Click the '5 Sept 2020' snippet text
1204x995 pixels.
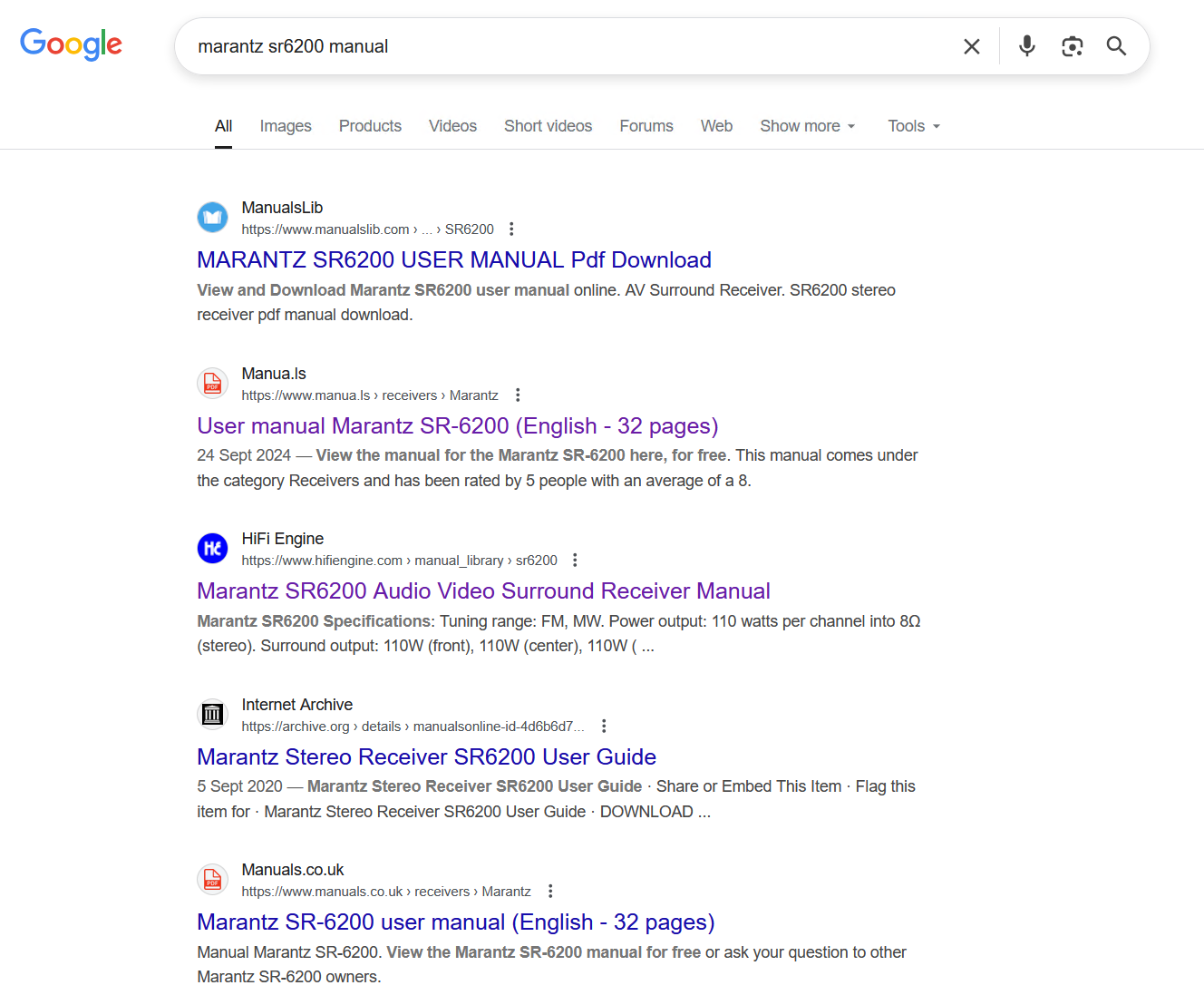pyautogui.click(x=240, y=786)
